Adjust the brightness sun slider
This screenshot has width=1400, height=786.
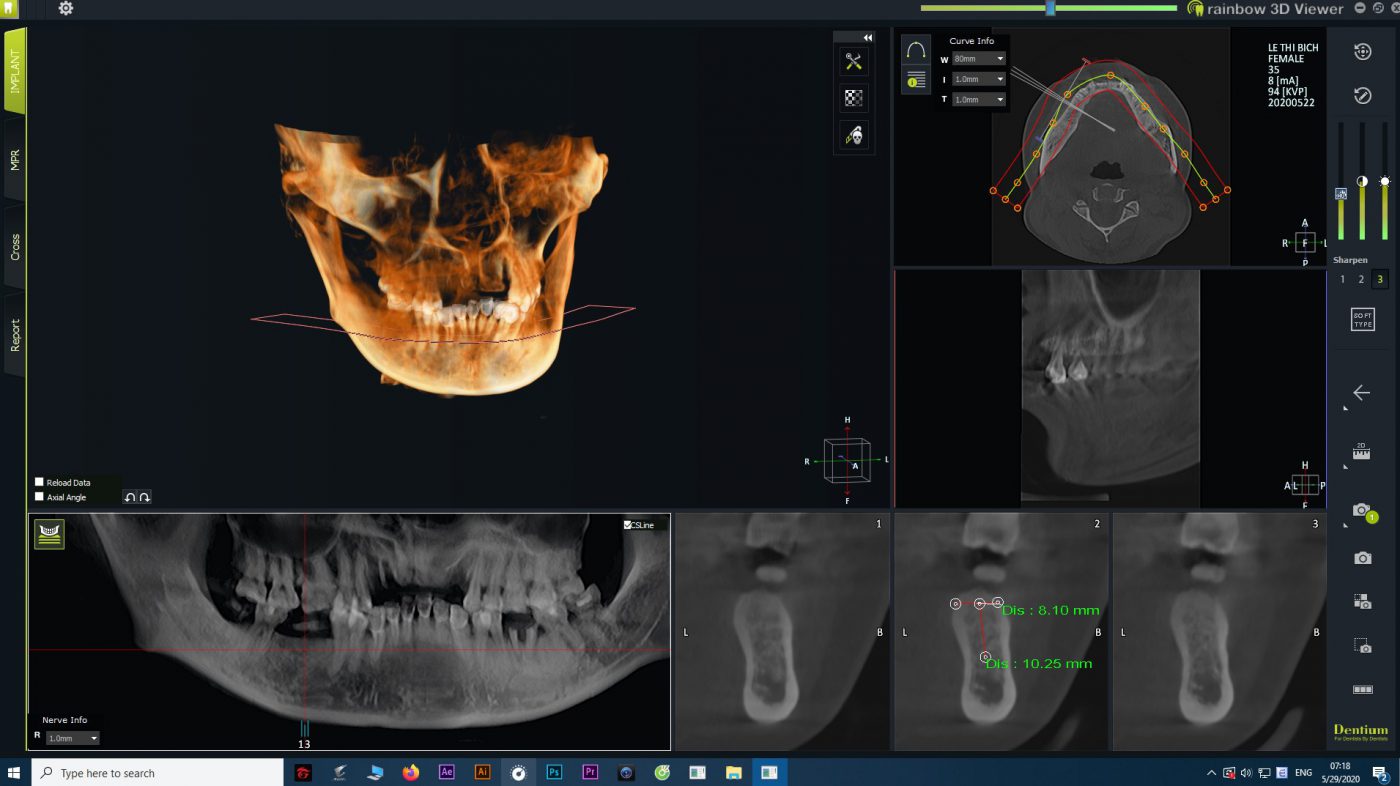click(1385, 182)
